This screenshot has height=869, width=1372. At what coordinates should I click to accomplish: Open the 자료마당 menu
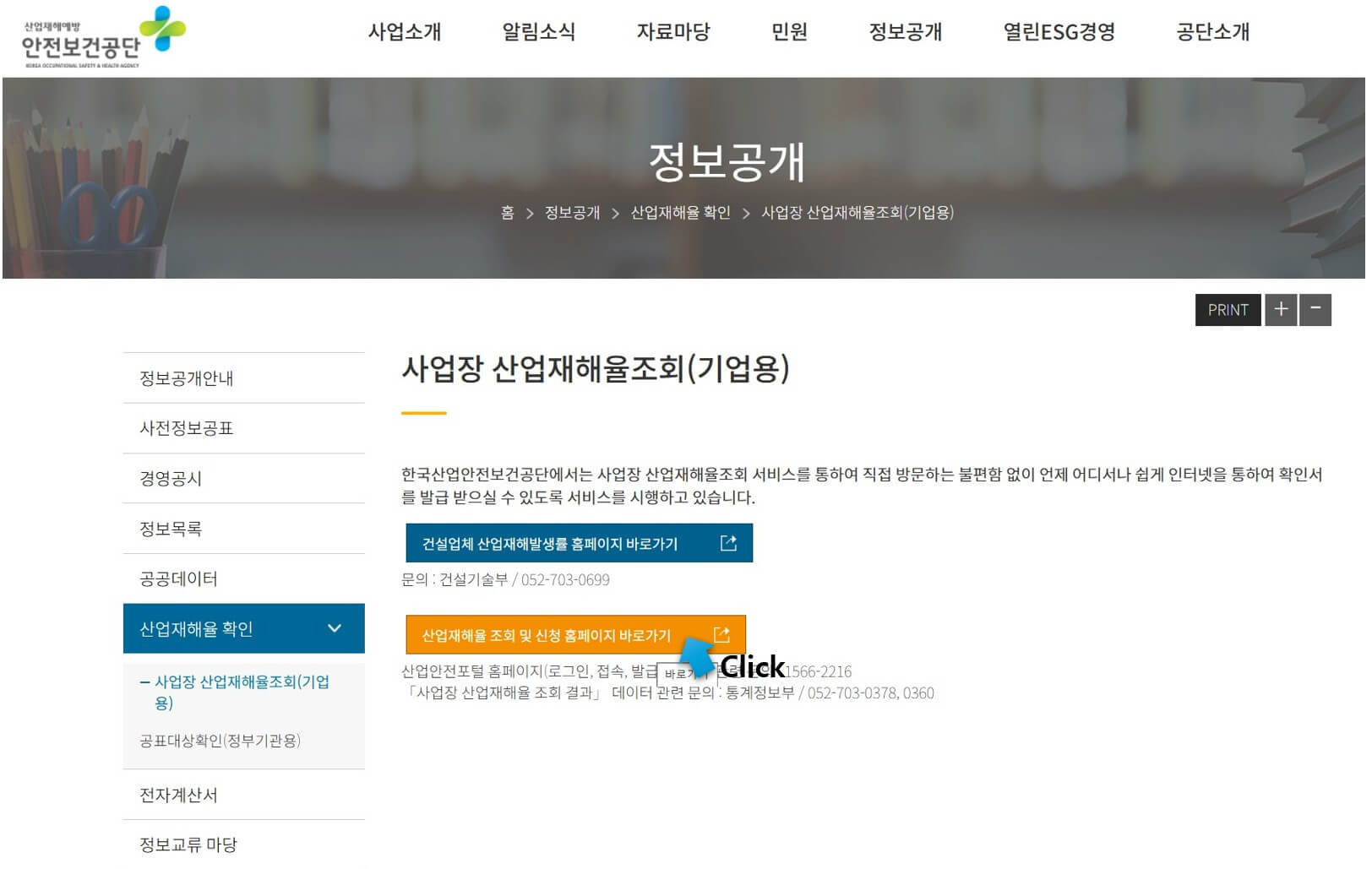(x=674, y=32)
